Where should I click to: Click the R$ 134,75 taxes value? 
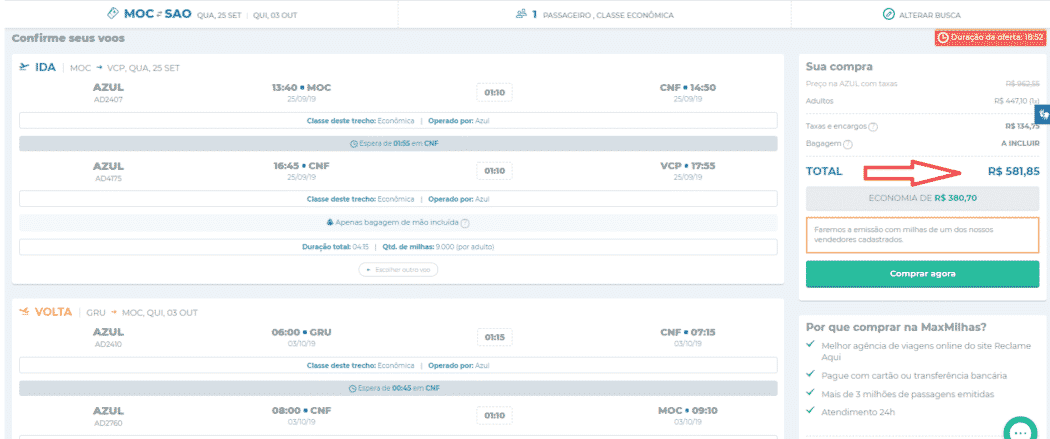point(1023,126)
